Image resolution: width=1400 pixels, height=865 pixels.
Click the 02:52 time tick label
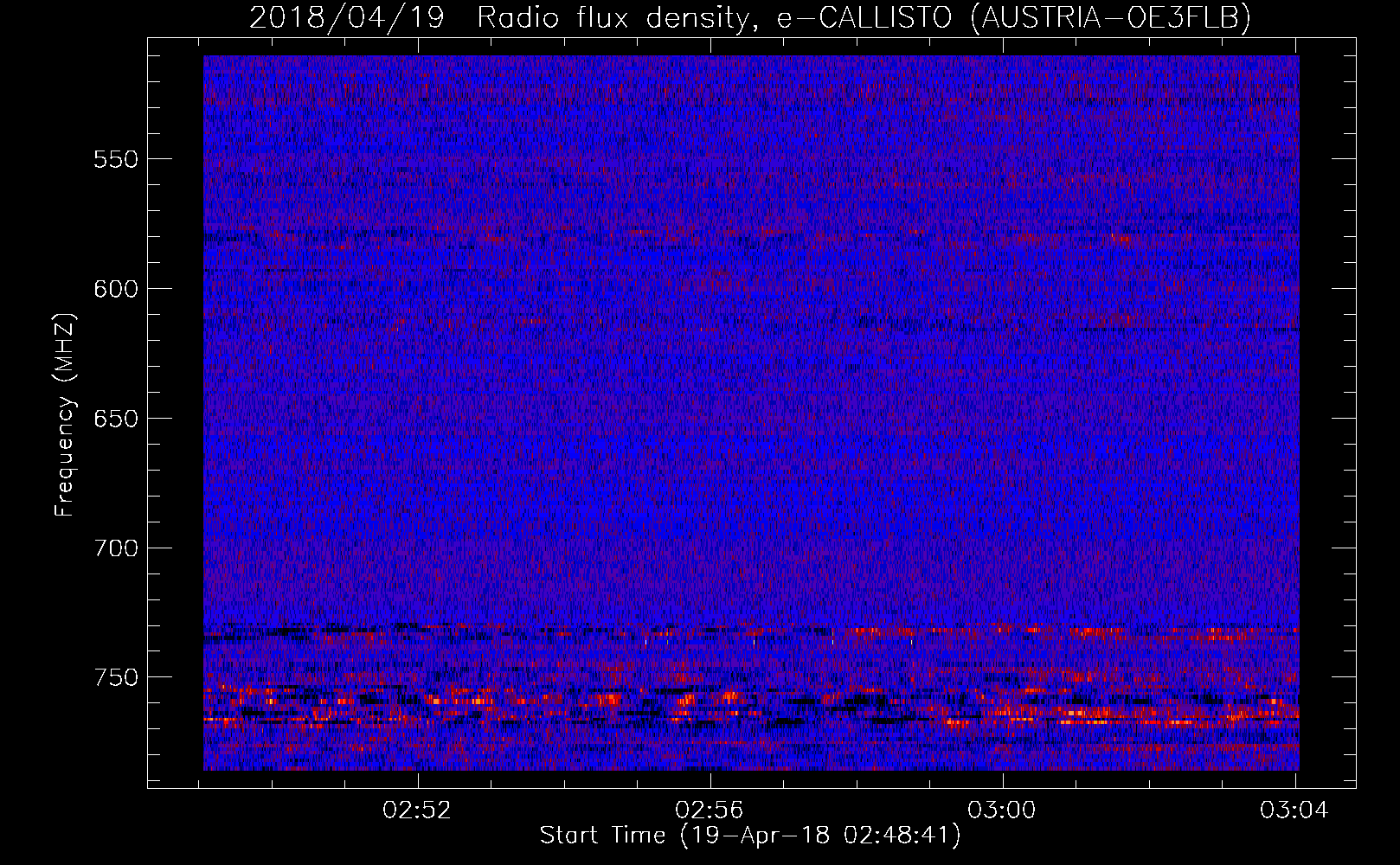coord(418,811)
